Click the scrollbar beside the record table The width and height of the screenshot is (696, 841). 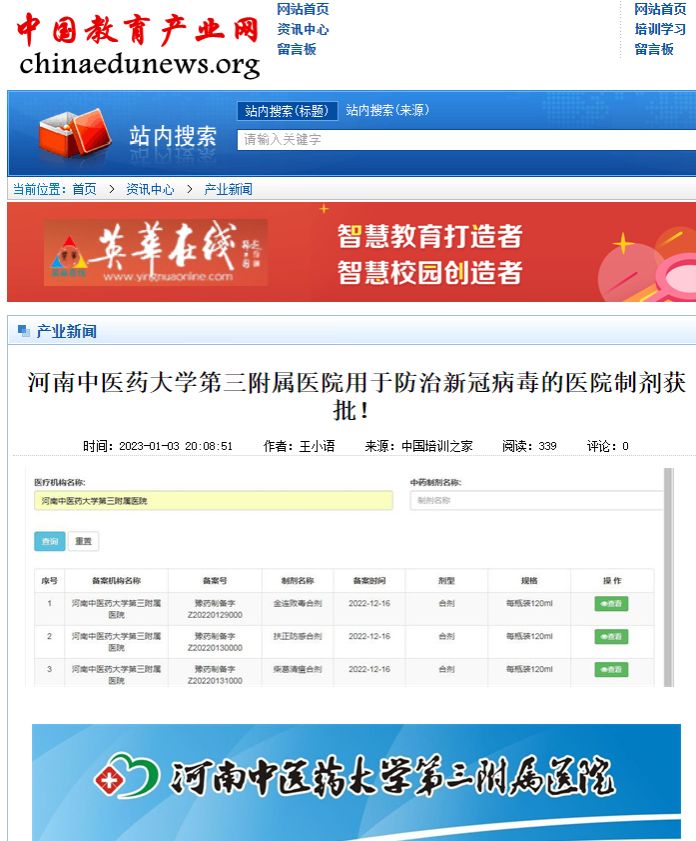pyautogui.click(x=668, y=575)
